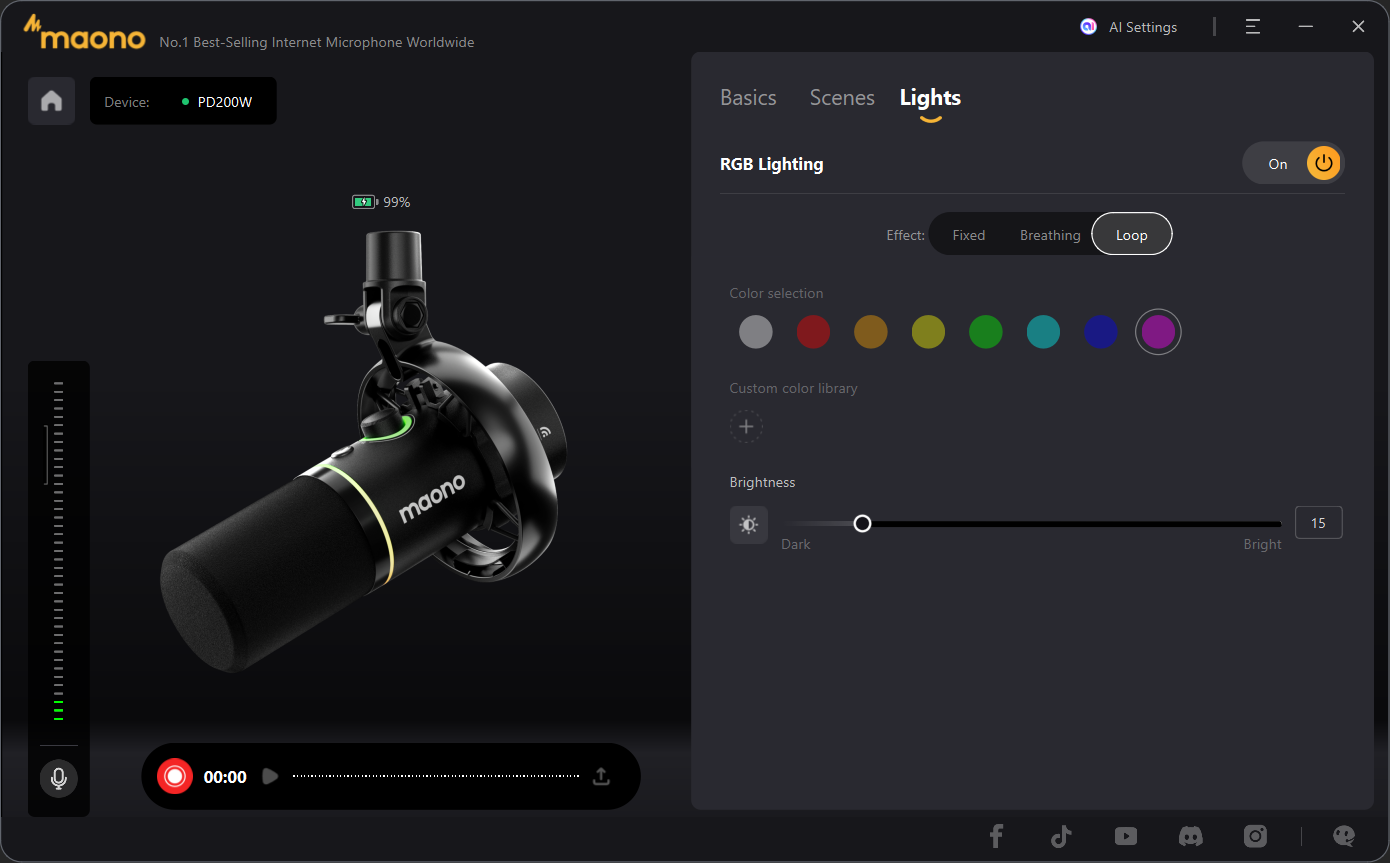This screenshot has width=1390, height=863.
Task: Choose the green color swatch
Action: (986, 332)
